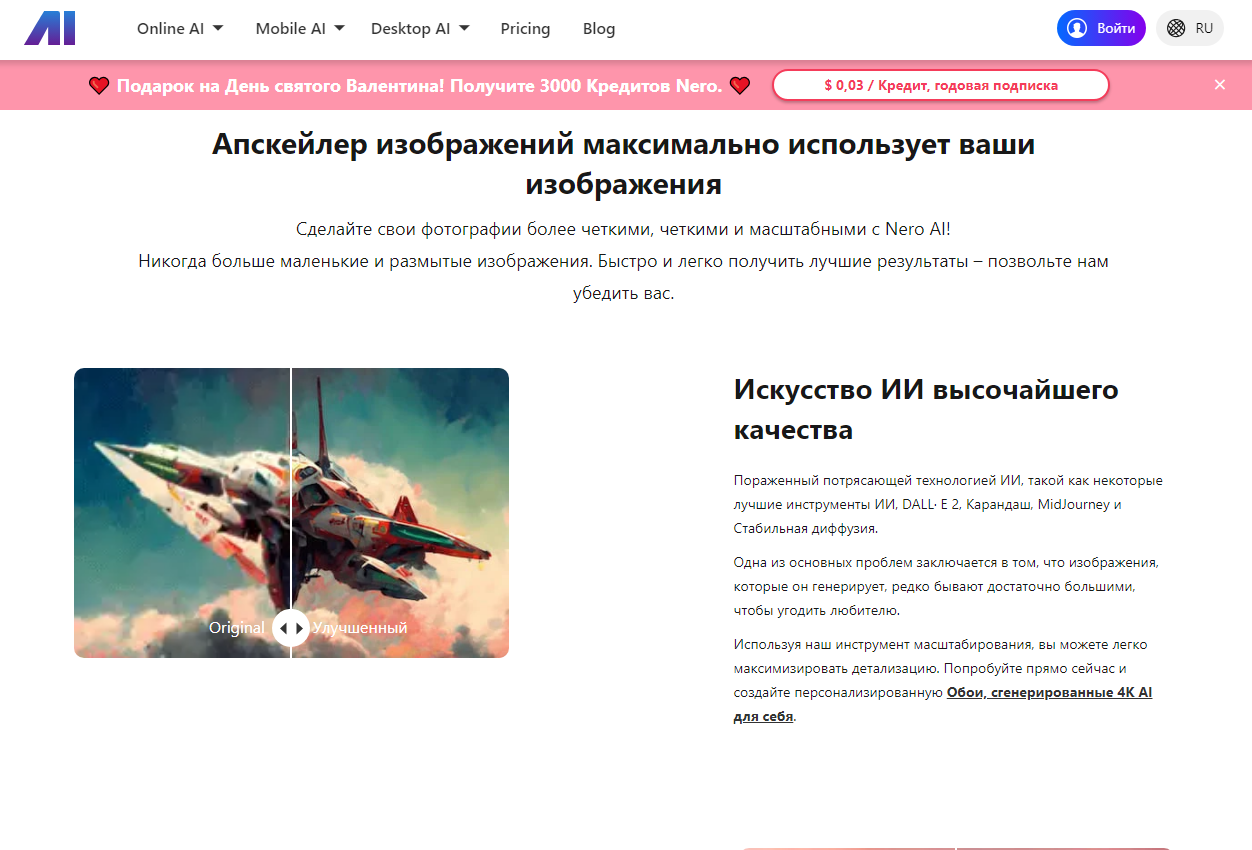Click the right heart icon in banner
1252x850 pixels.
740,86
